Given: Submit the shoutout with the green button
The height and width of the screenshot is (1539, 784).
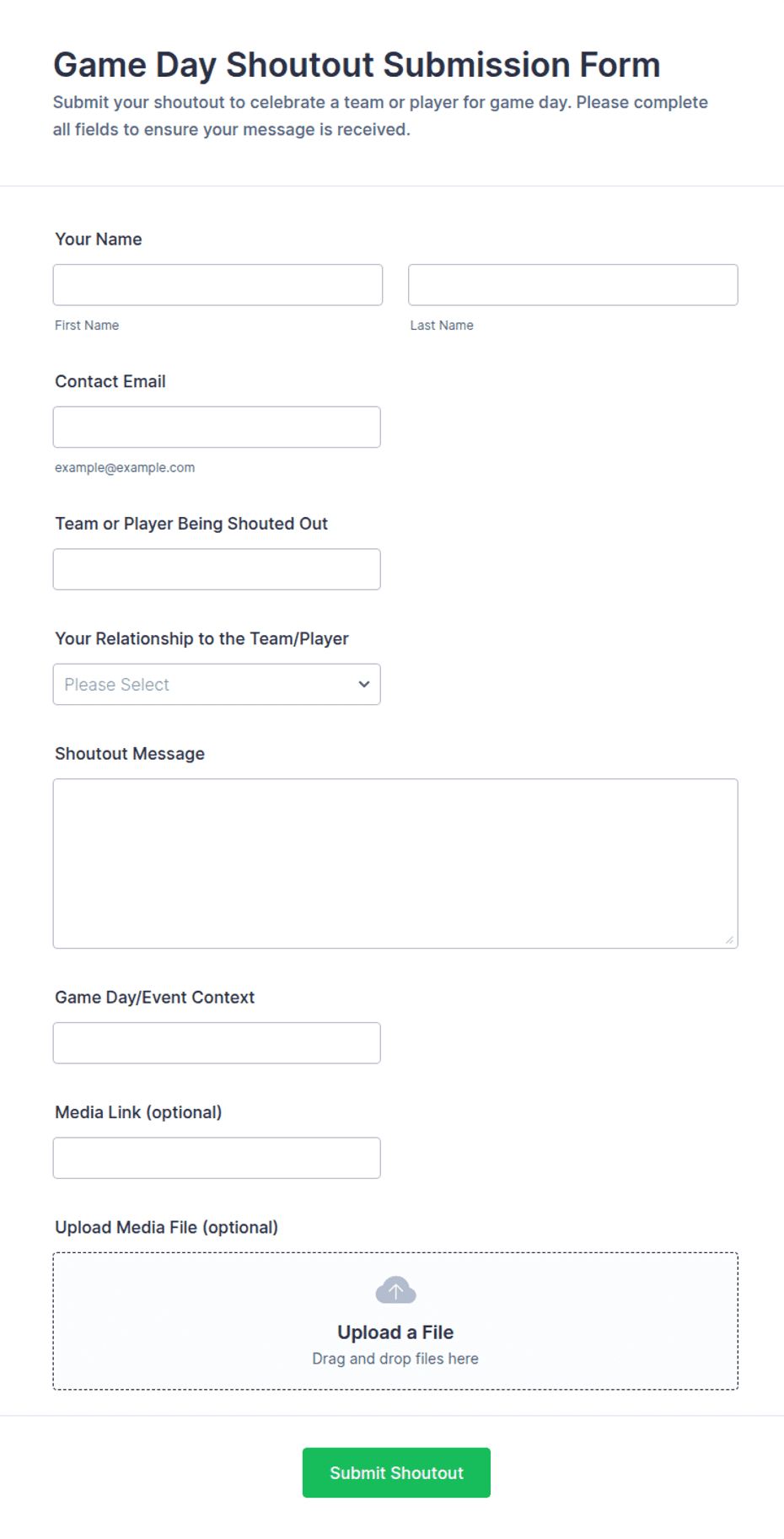Looking at the screenshot, I should [x=396, y=1472].
